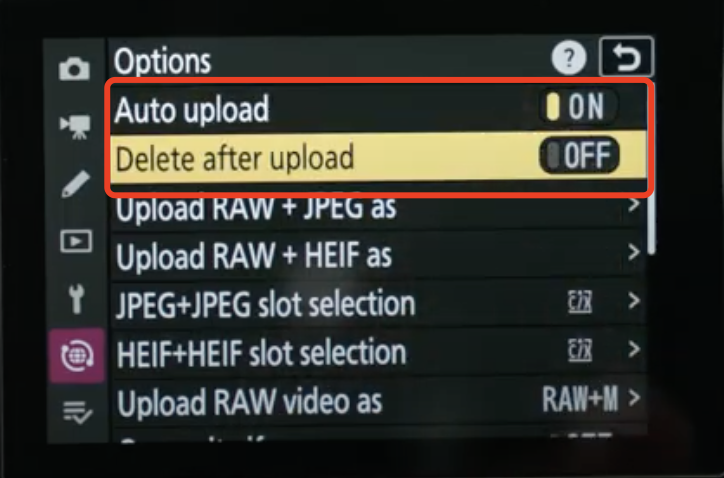Open the Video Recording menu icon
Image resolution: width=724 pixels, height=478 pixels.
coord(75,127)
